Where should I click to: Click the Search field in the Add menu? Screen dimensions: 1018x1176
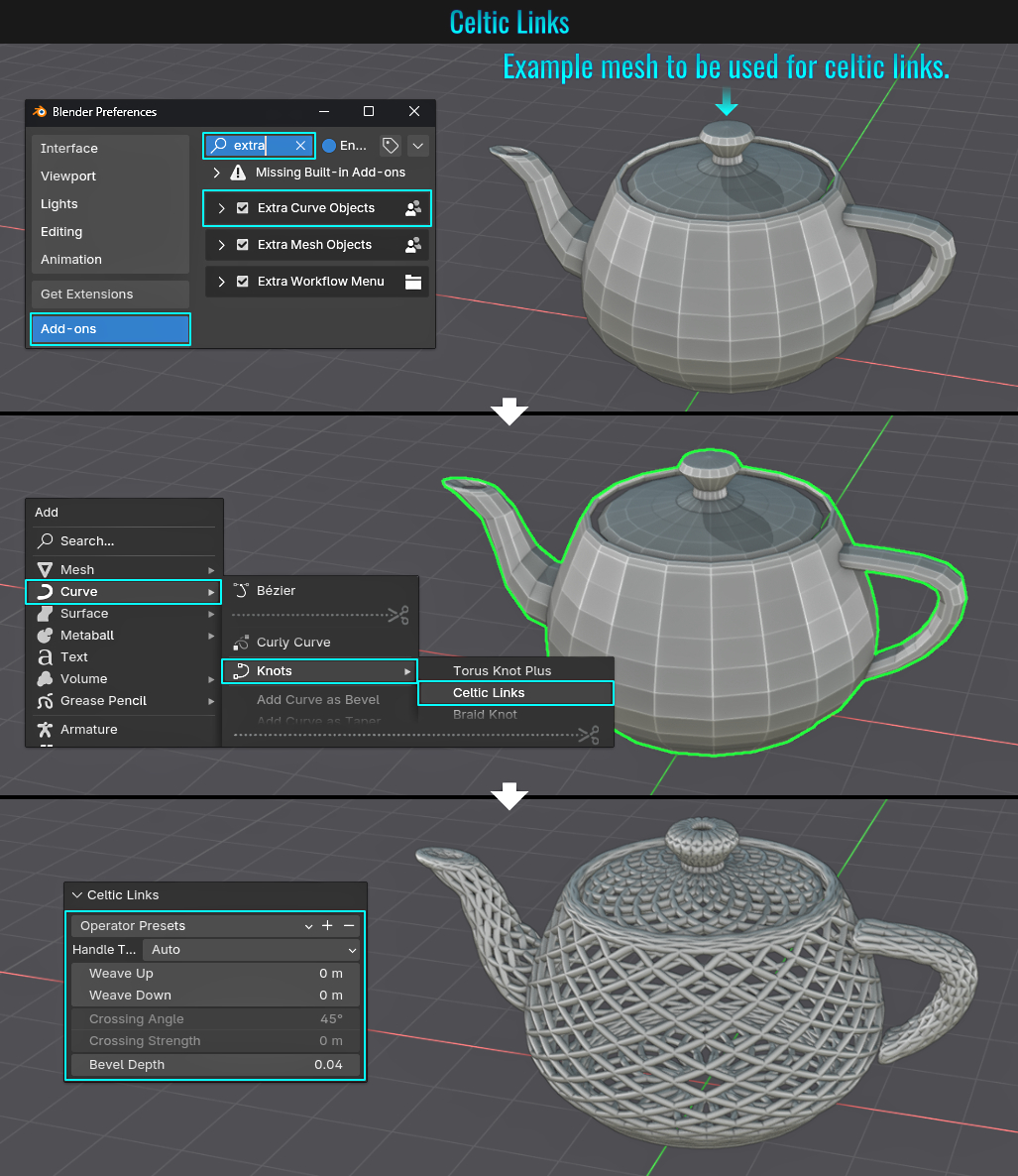[124, 540]
